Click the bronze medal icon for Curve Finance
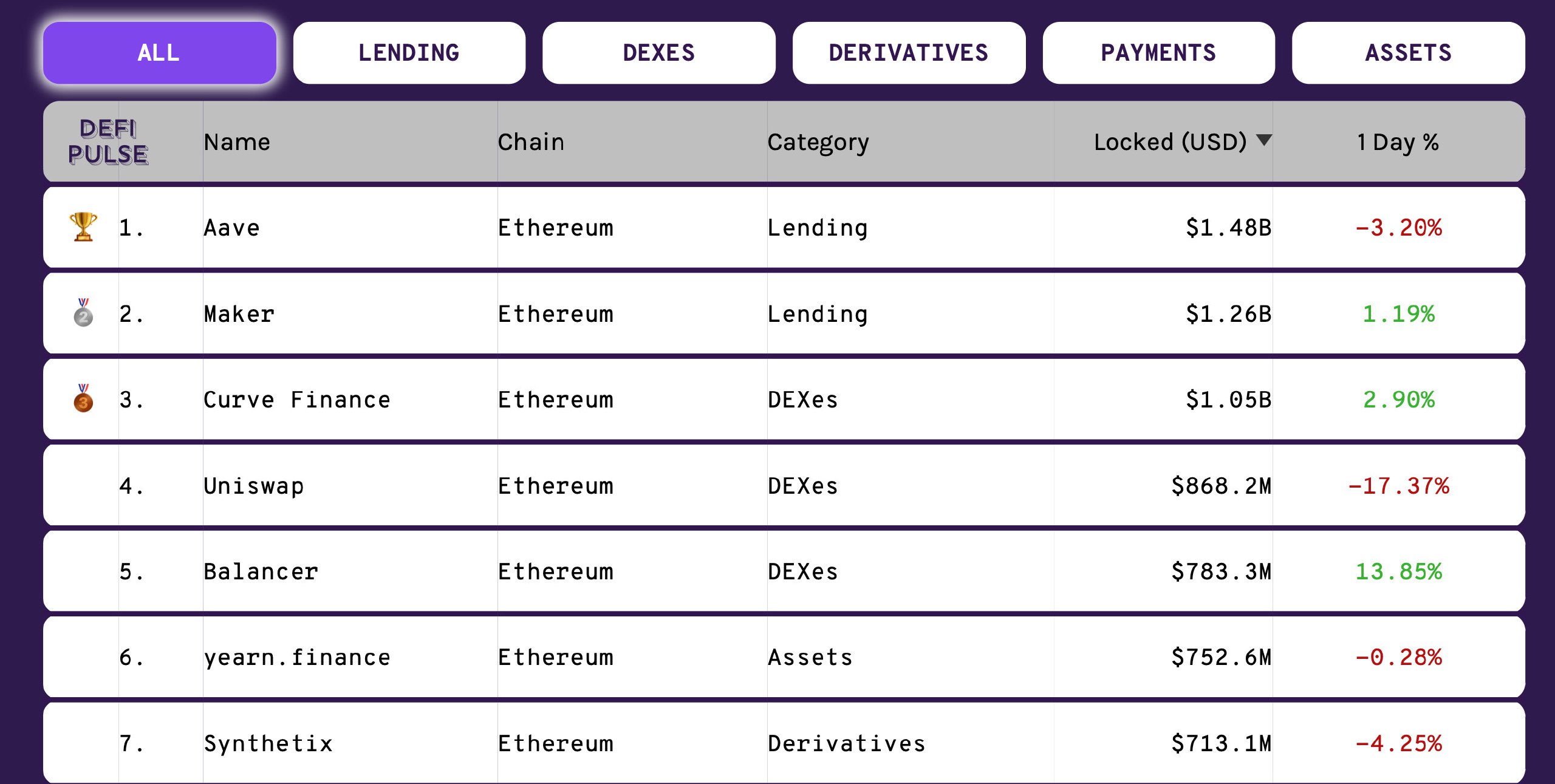 tap(83, 398)
